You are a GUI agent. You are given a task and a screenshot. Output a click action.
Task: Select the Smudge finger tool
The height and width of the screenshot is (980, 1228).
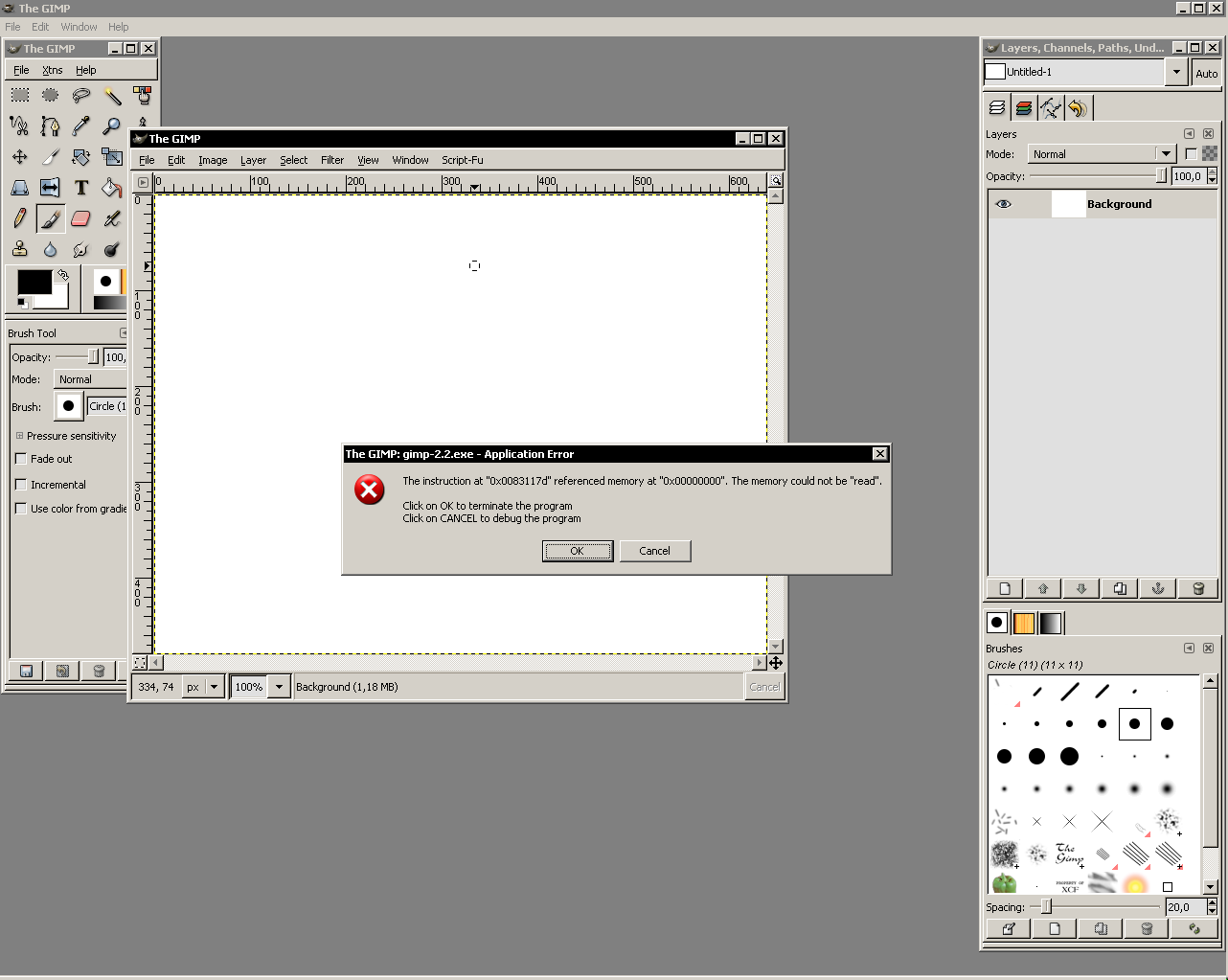(x=81, y=249)
